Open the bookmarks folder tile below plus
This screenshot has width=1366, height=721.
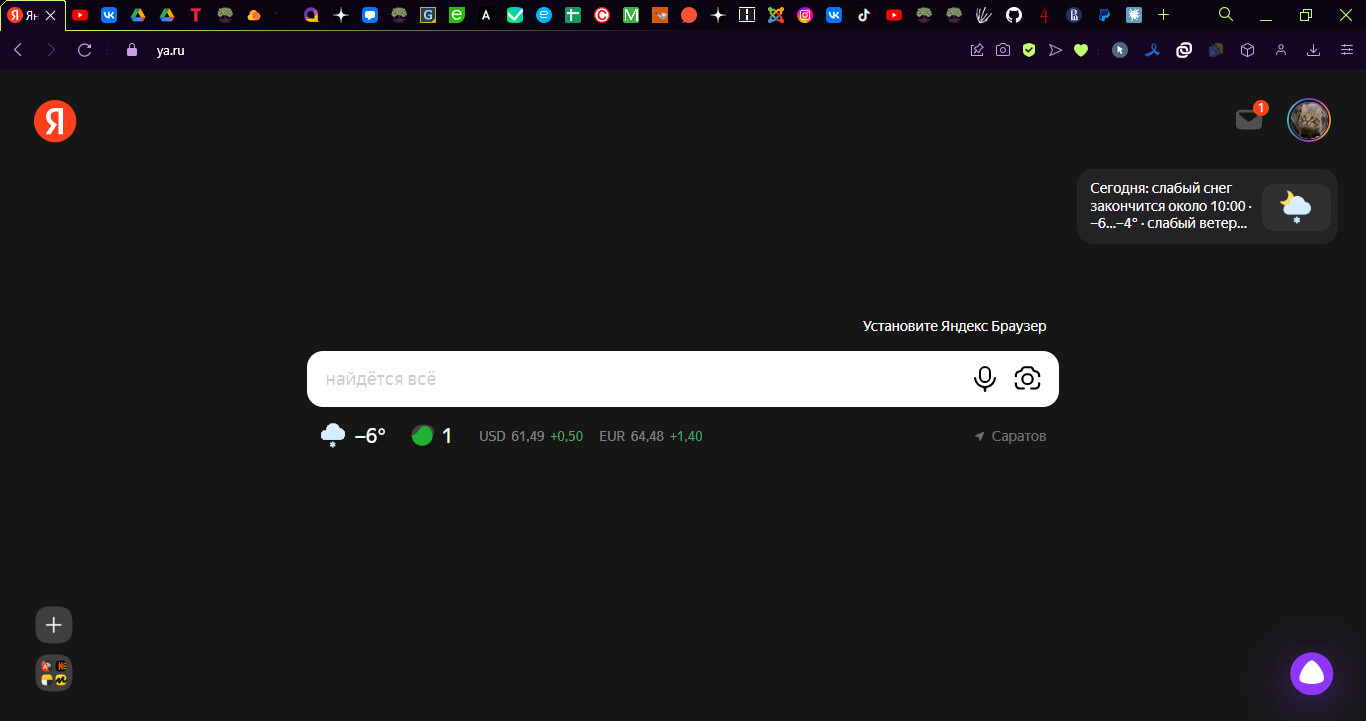pyautogui.click(x=54, y=673)
